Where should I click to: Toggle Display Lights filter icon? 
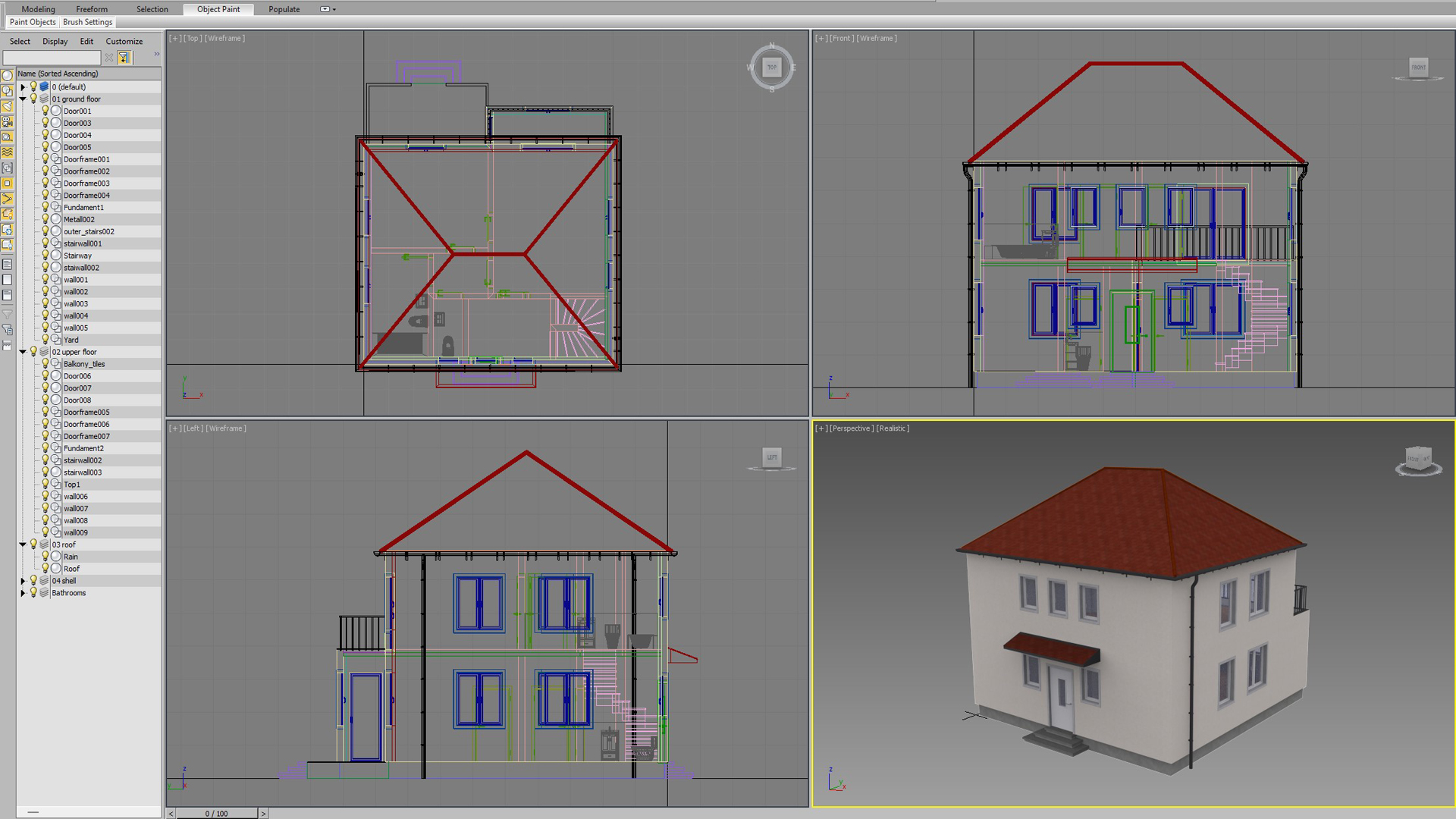(x=8, y=106)
